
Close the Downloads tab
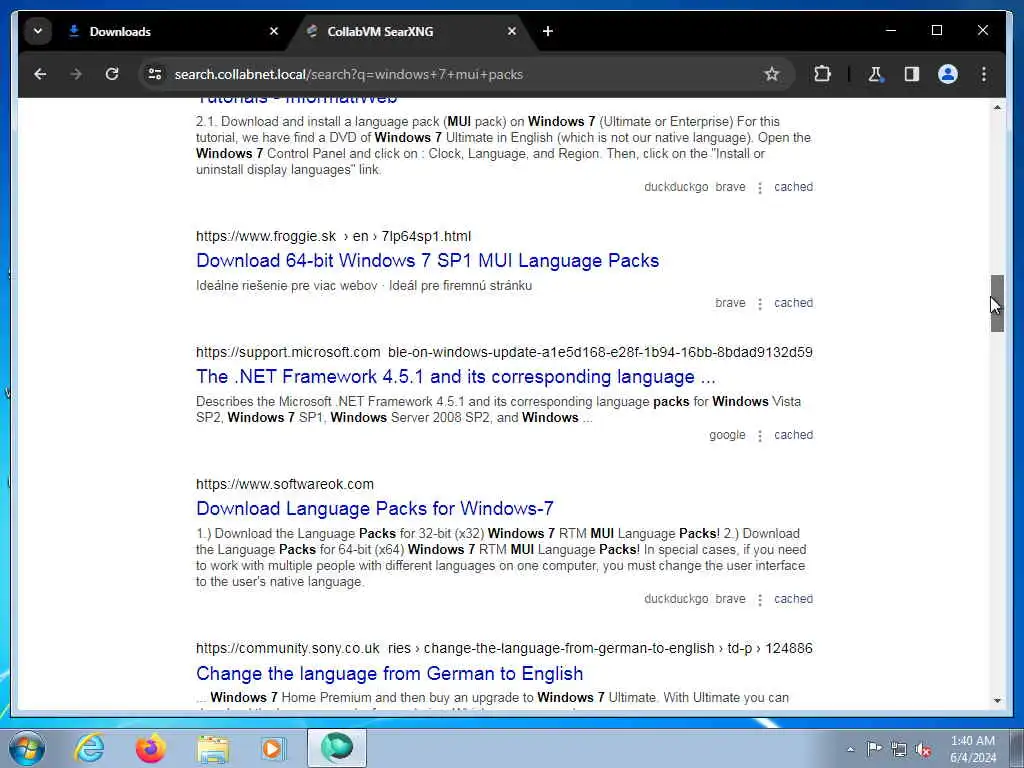tap(274, 31)
